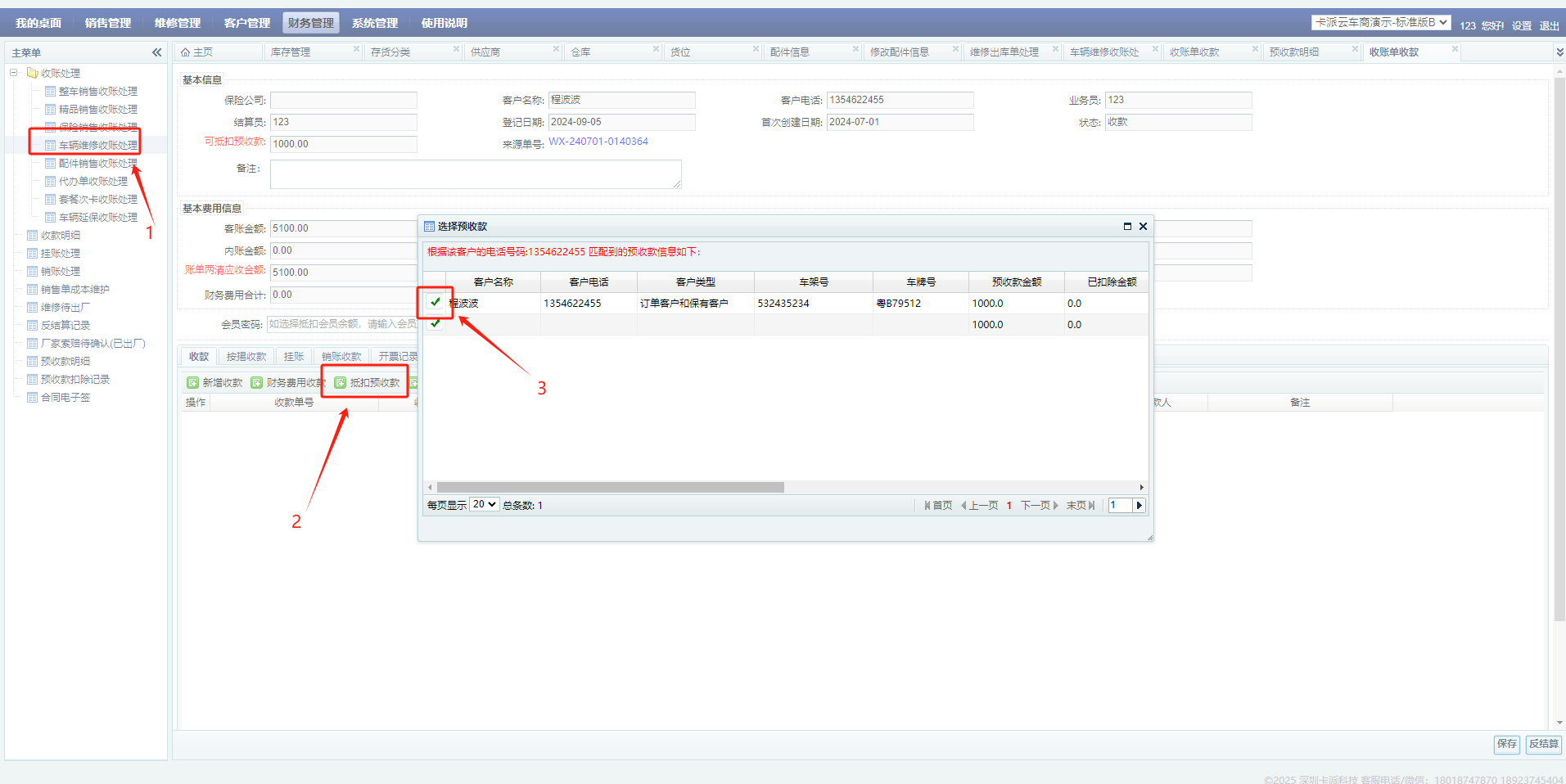Toggle checkbox for the 程波波 prepayment row

pos(436,303)
